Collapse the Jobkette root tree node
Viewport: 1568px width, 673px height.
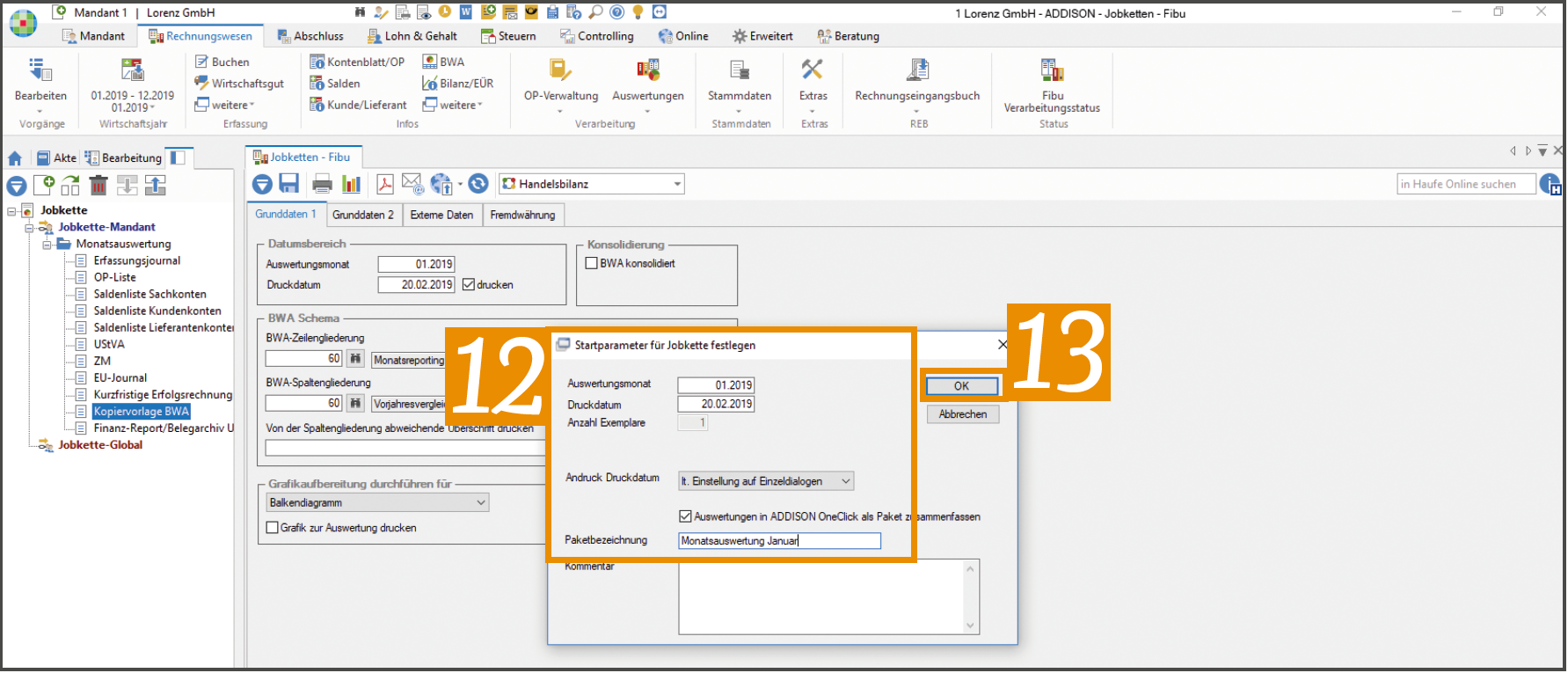tap(12, 211)
